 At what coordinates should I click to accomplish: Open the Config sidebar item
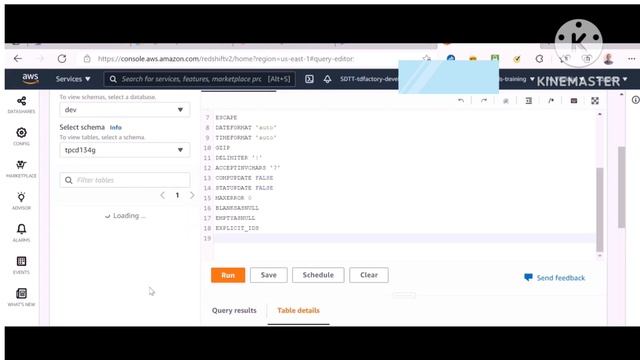[x=21, y=136]
